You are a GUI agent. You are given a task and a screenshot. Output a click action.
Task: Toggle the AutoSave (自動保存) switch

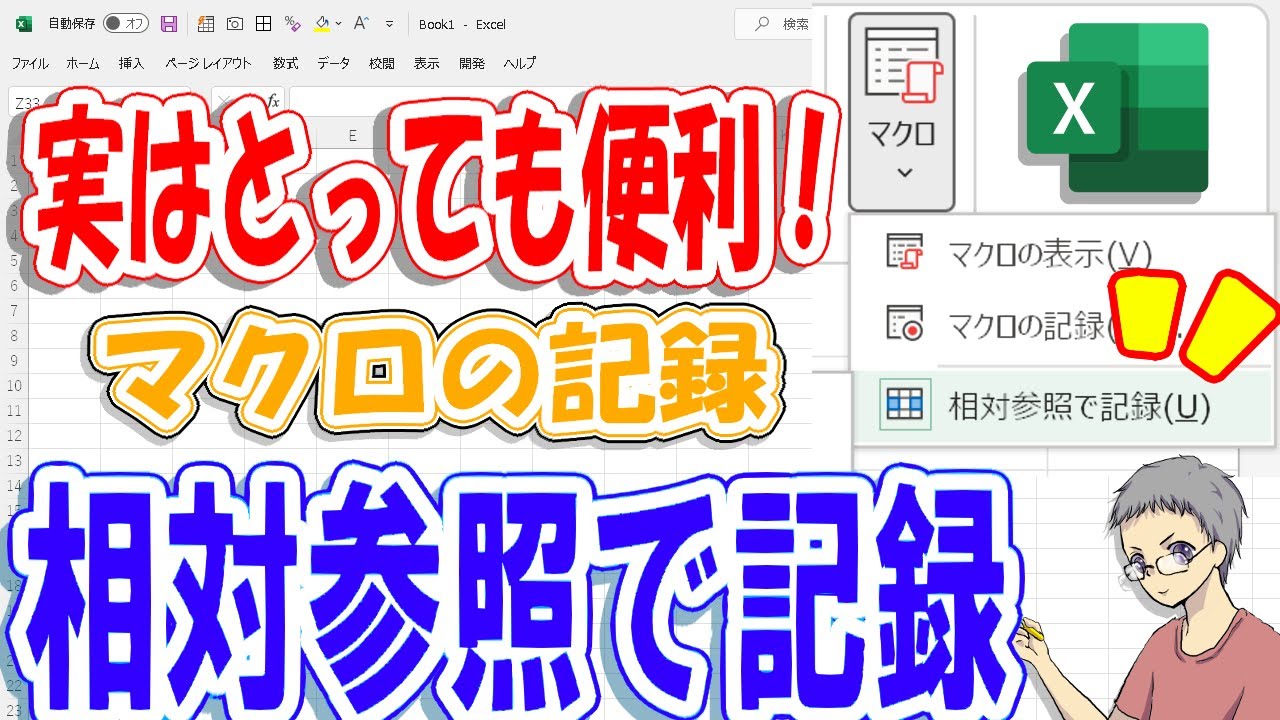[126, 24]
